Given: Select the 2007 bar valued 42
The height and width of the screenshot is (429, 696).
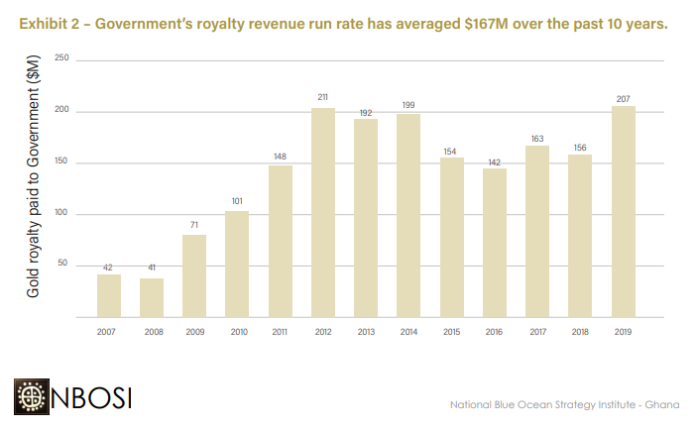Looking at the screenshot, I should point(109,295).
